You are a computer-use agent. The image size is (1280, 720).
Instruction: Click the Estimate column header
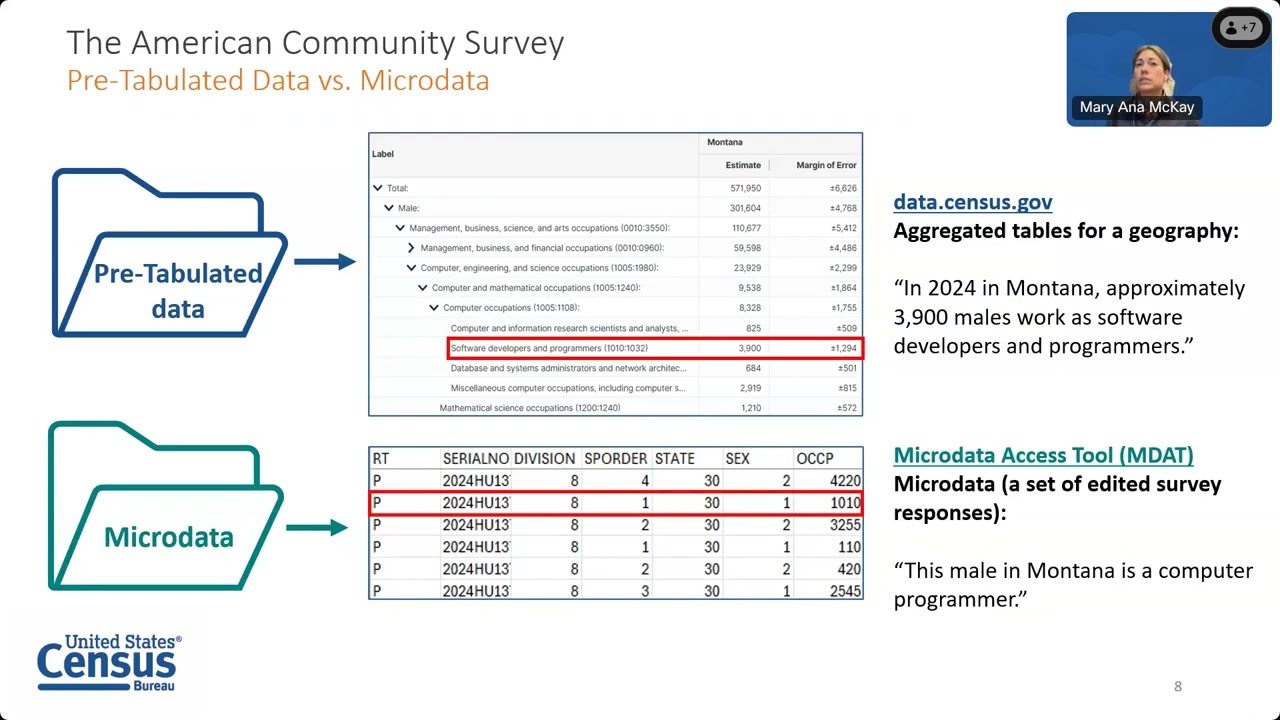pos(743,165)
